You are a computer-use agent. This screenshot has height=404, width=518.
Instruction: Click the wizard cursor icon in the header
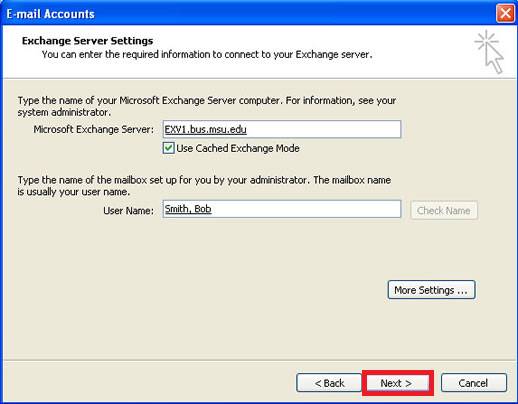(x=489, y=52)
